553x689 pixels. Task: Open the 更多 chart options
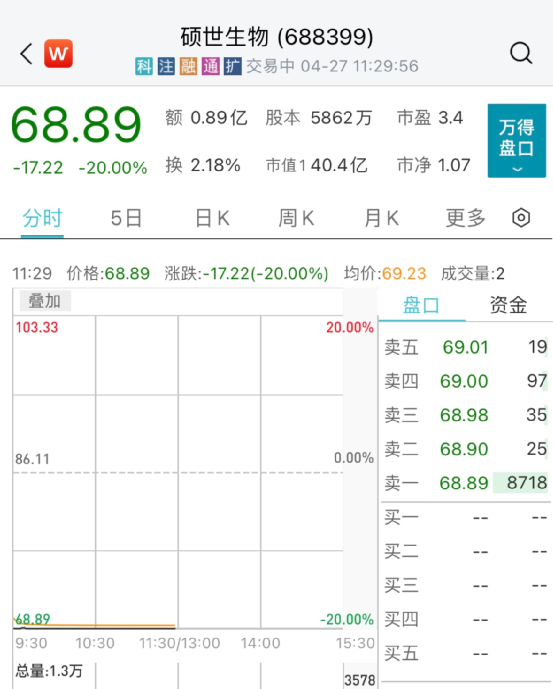(x=466, y=218)
